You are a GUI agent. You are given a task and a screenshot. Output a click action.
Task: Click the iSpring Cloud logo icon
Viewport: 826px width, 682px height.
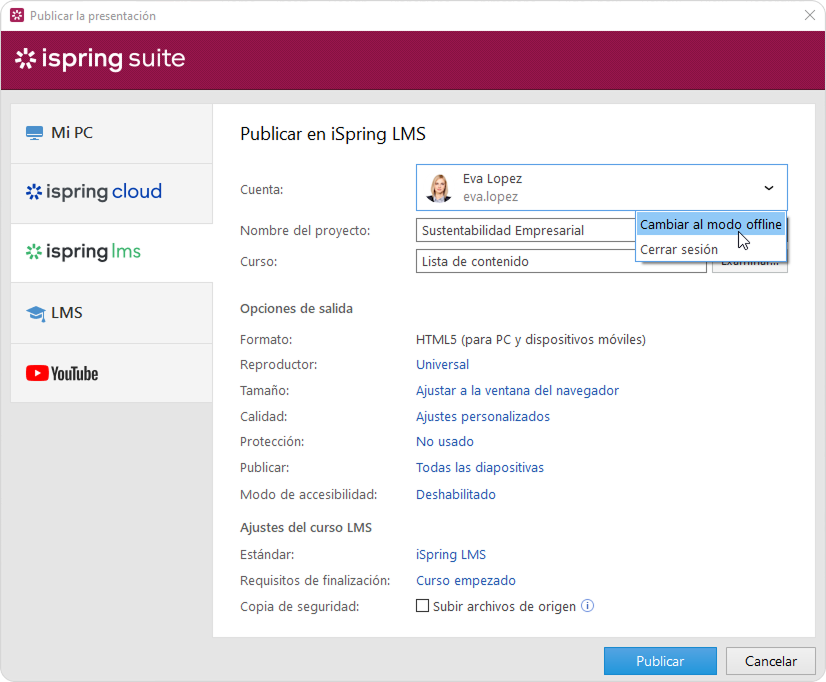pos(34,192)
